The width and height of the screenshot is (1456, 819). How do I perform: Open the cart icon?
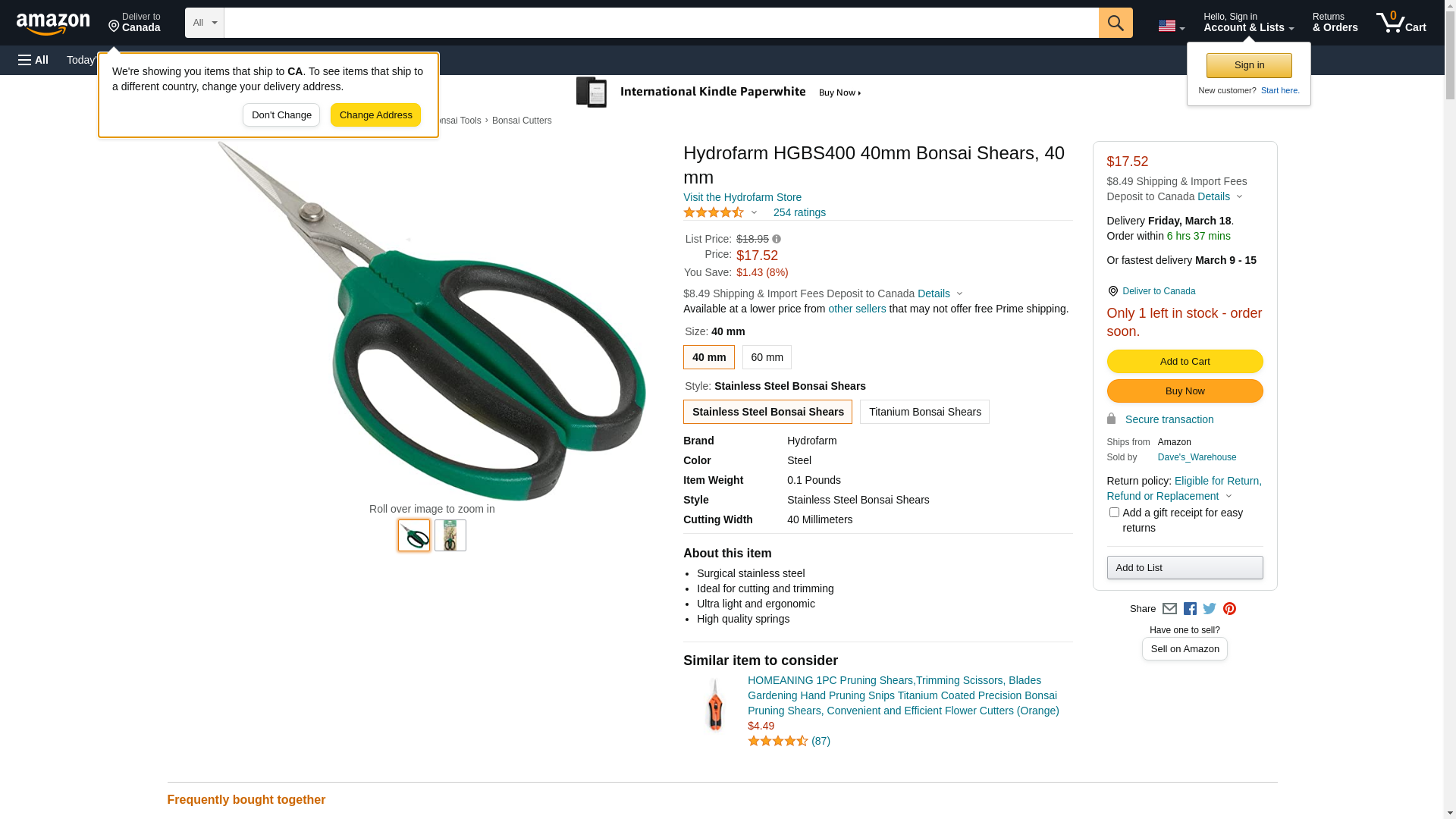pos(1401,23)
